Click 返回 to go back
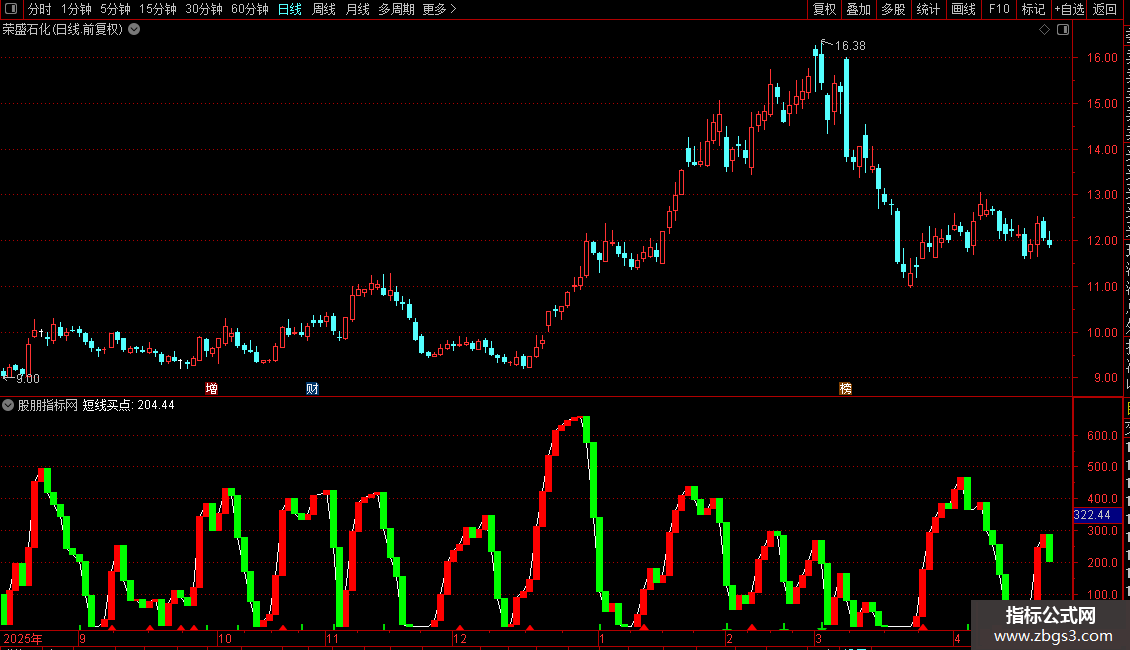Screen dimensions: 1130x650 (1104, 9)
